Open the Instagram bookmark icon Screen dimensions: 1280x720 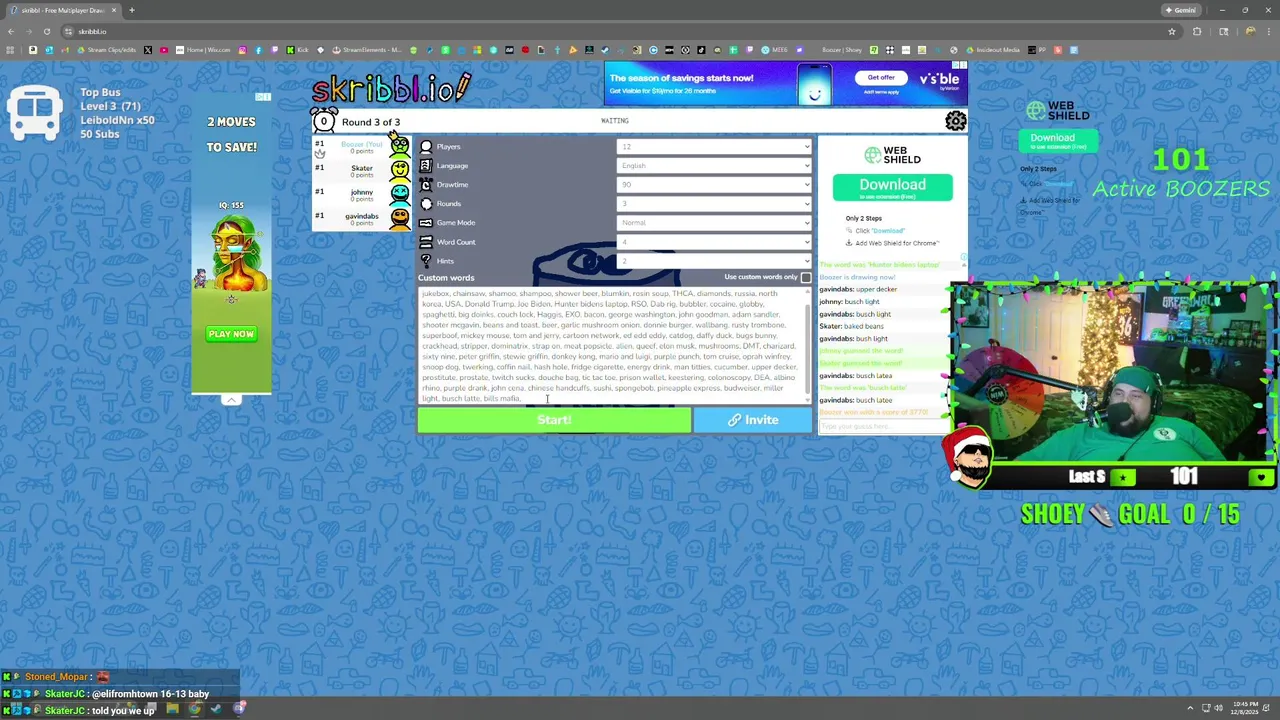click(x=242, y=50)
